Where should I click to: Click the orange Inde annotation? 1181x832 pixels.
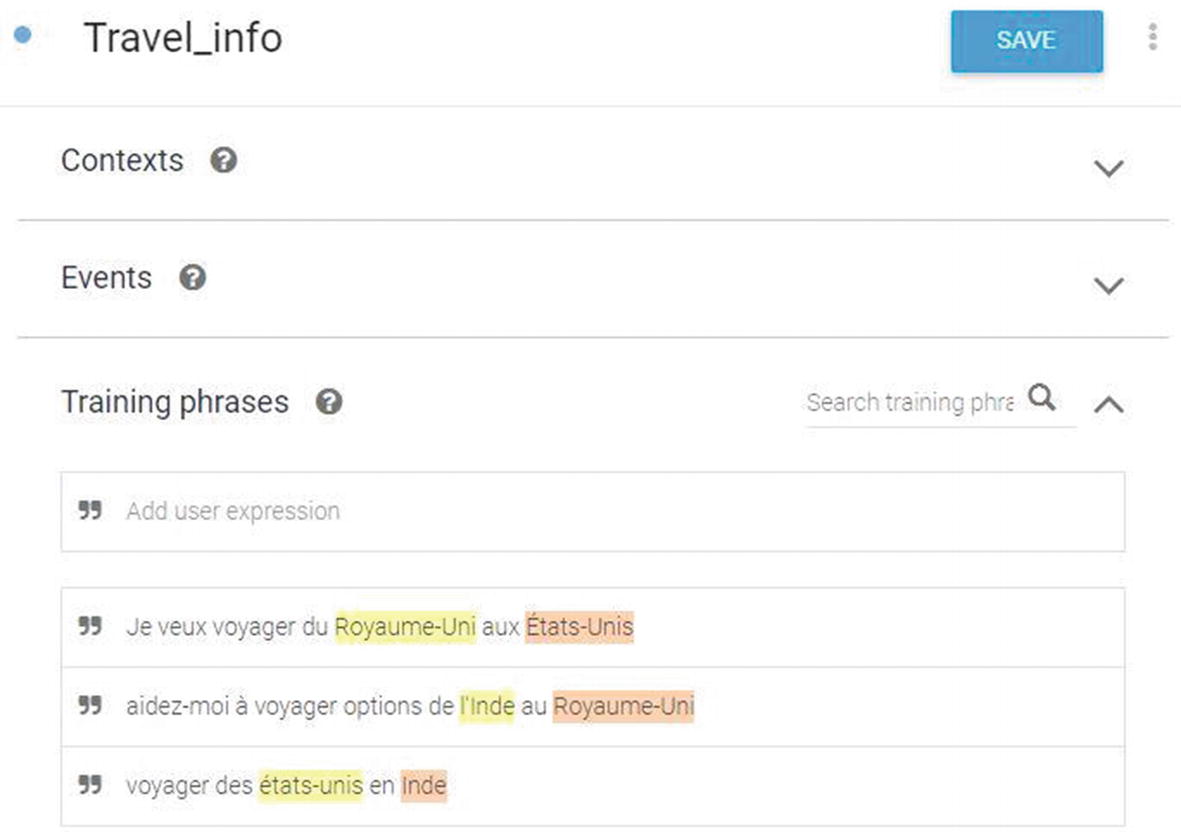click(424, 786)
